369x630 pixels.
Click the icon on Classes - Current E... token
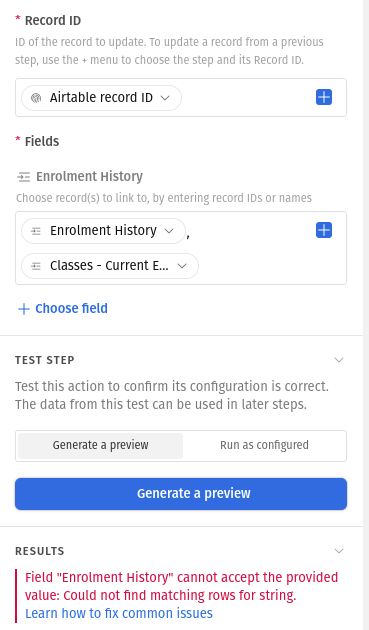[x=36, y=266]
